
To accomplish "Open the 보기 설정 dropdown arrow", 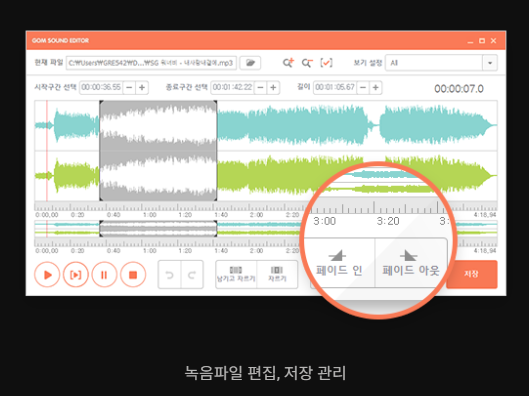I will click(x=490, y=63).
